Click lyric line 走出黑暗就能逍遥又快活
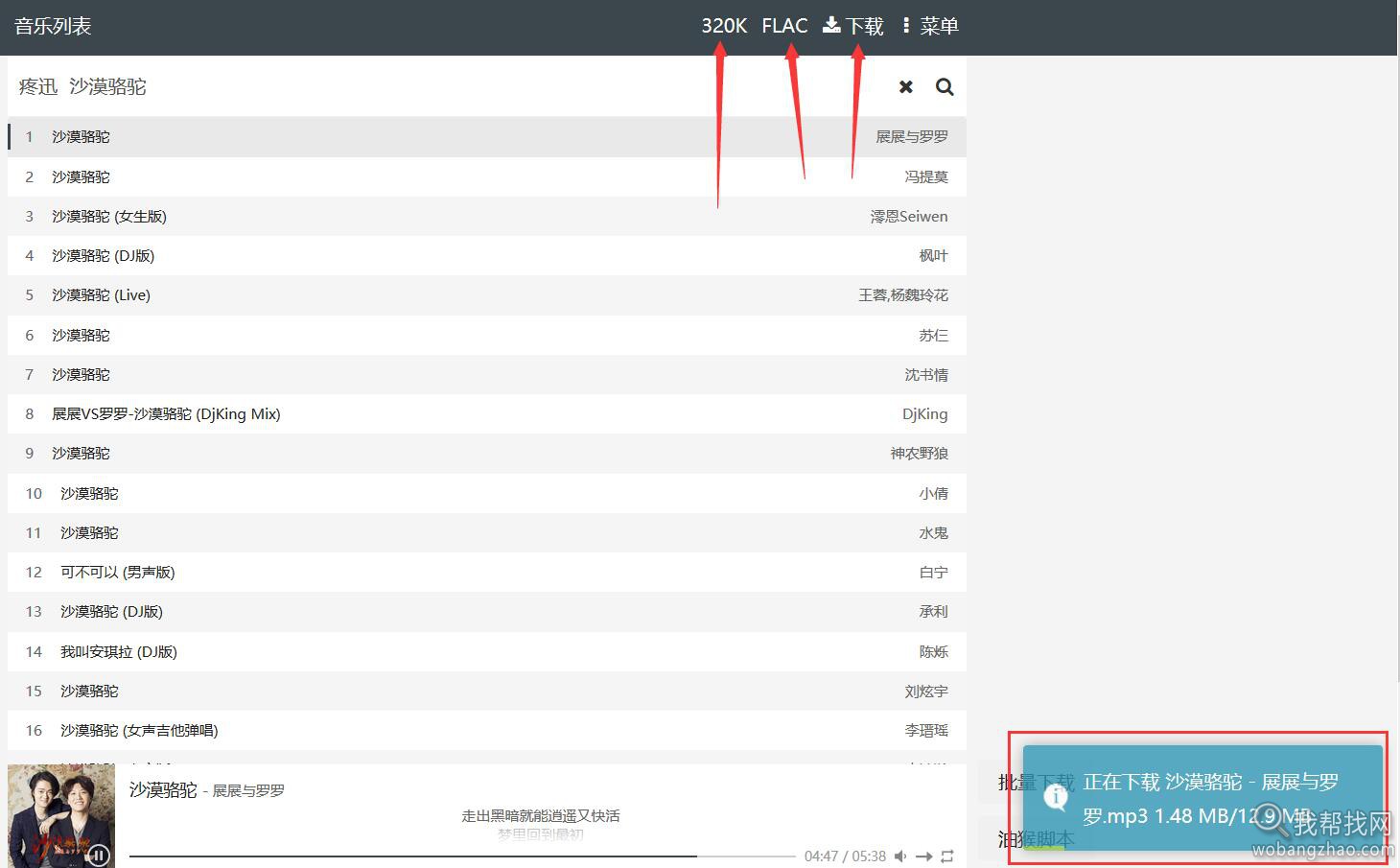This screenshot has width=1400, height=868. pos(541,816)
